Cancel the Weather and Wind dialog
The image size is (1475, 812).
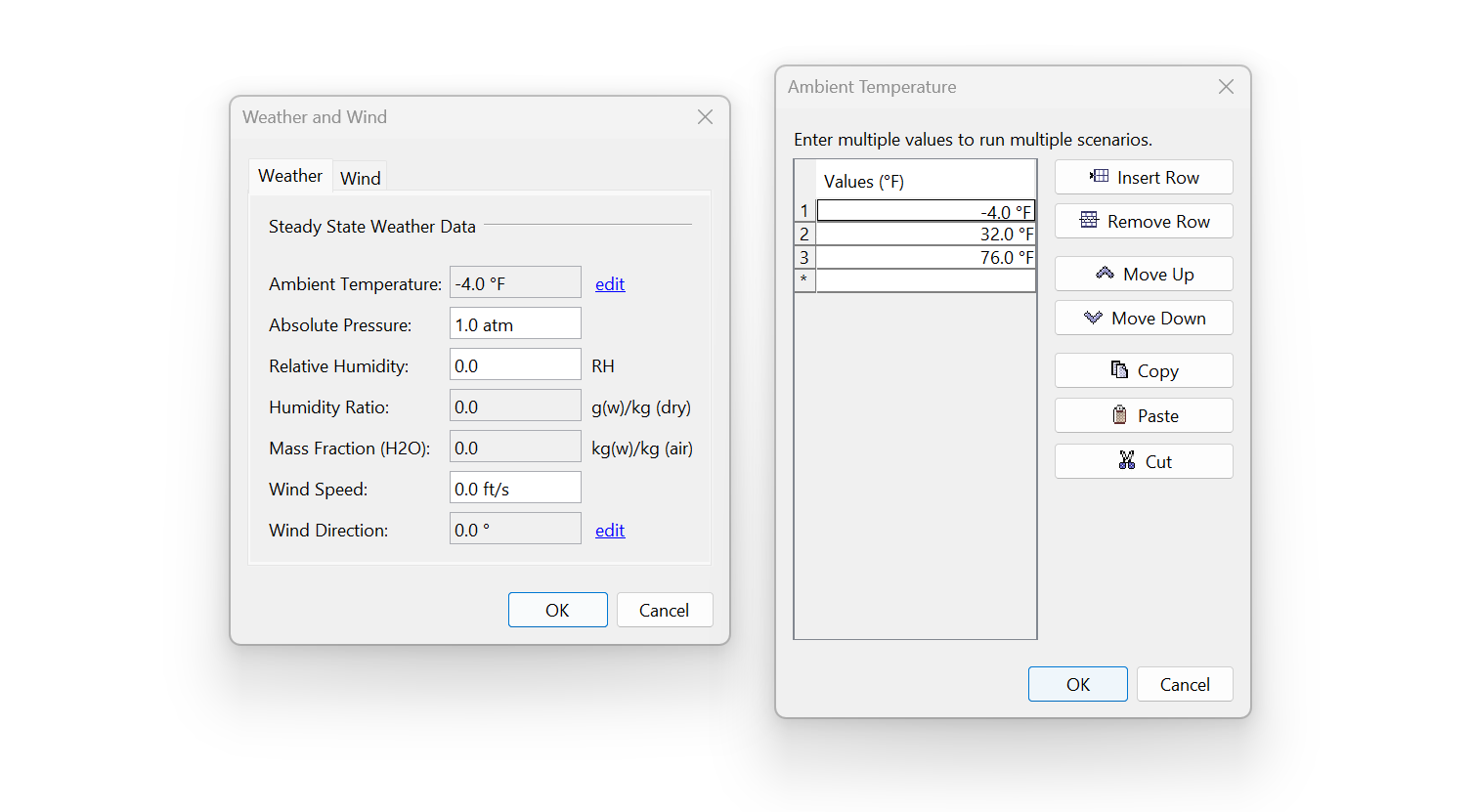click(664, 611)
